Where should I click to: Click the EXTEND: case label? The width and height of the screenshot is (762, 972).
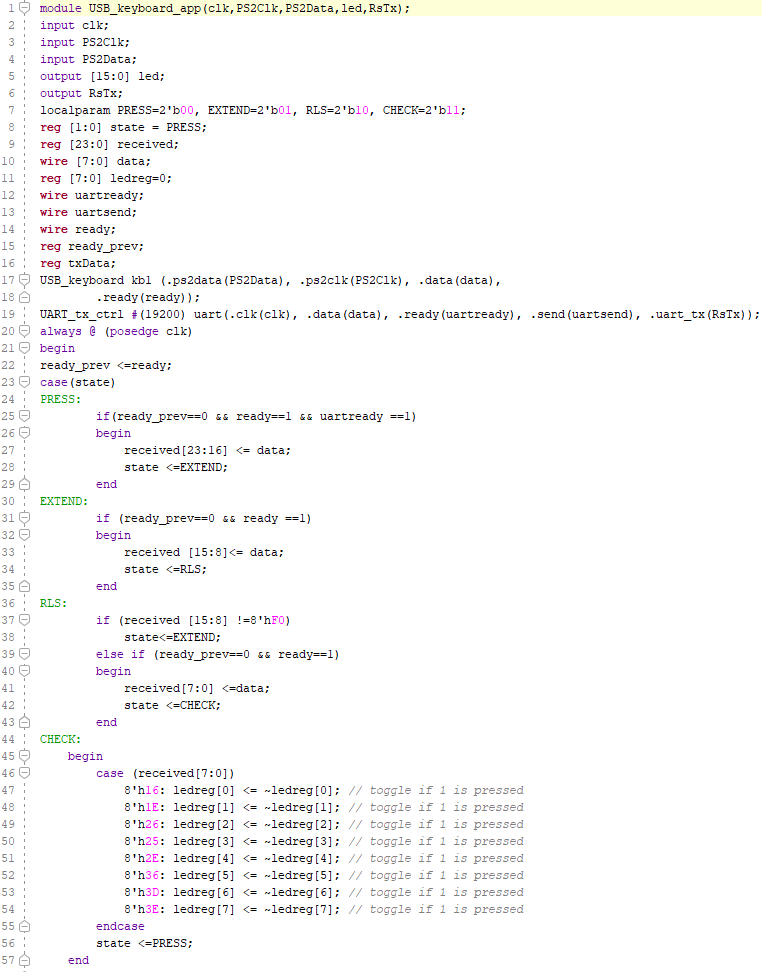point(64,501)
